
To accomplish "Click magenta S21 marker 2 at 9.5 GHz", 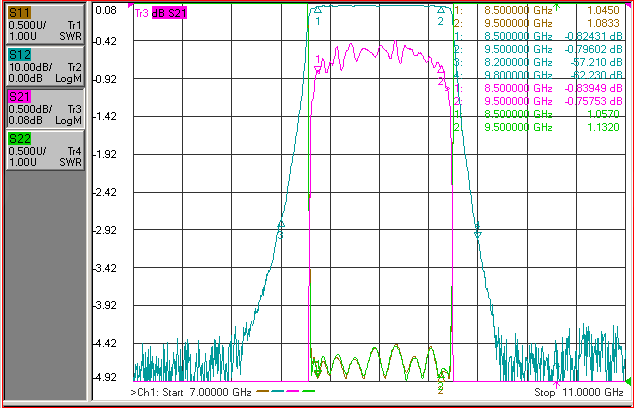I will coord(441,70).
